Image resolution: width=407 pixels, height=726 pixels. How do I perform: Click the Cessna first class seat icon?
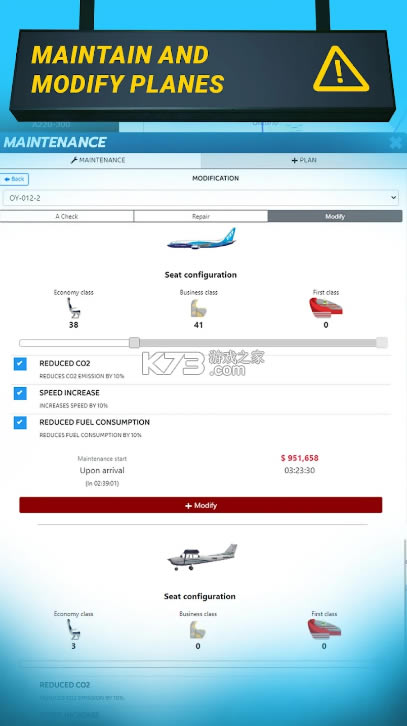pos(324,629)
